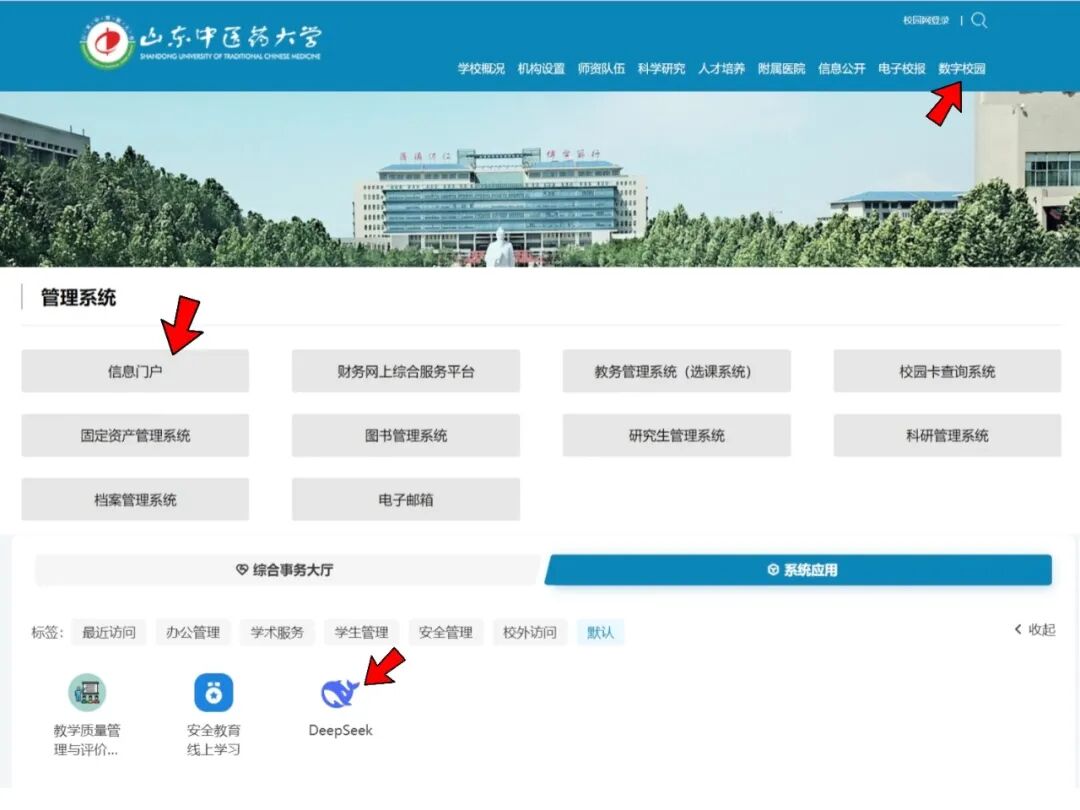Viewport: 1080px width, 810px height.
Task: Select the 默认 tag filter
Action: point(600,632)
